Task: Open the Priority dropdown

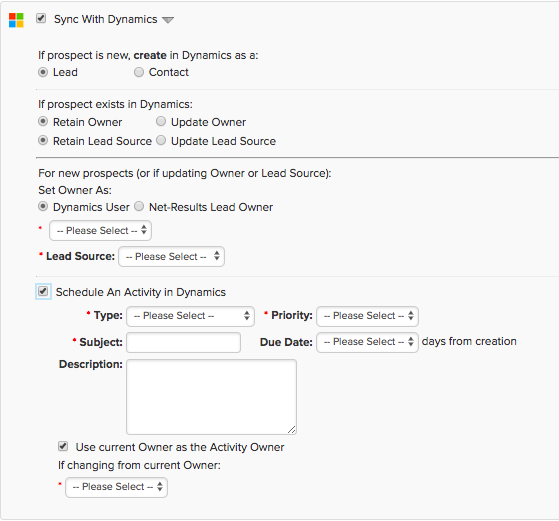Action: 368,316
